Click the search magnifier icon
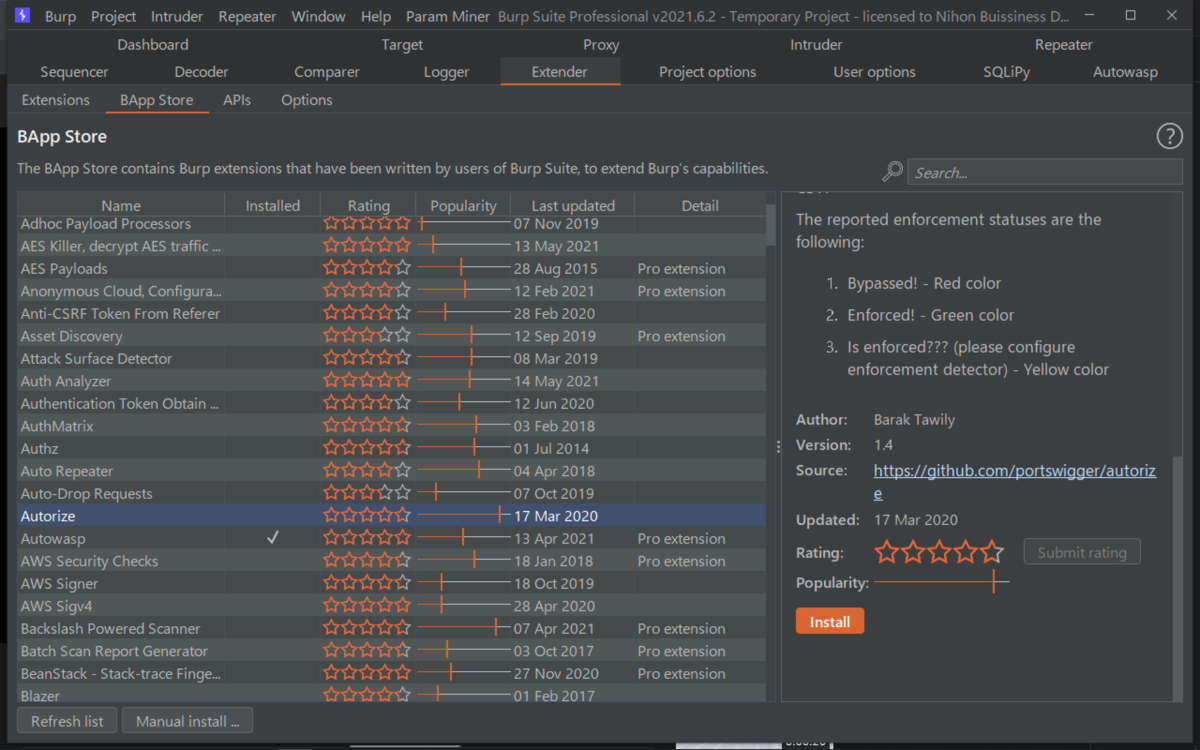The image size is (1200, 750). [893, 172]
